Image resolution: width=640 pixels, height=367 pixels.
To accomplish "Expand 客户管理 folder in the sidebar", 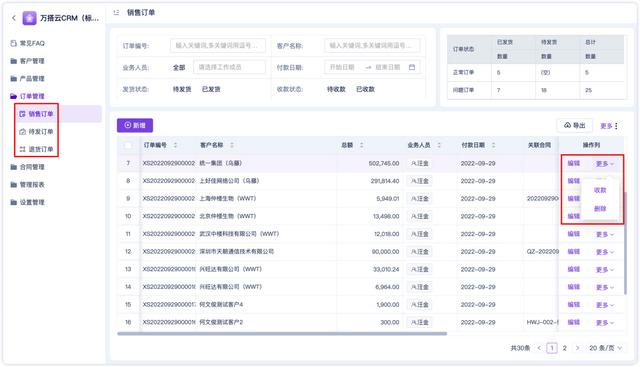I will (27, 61).
